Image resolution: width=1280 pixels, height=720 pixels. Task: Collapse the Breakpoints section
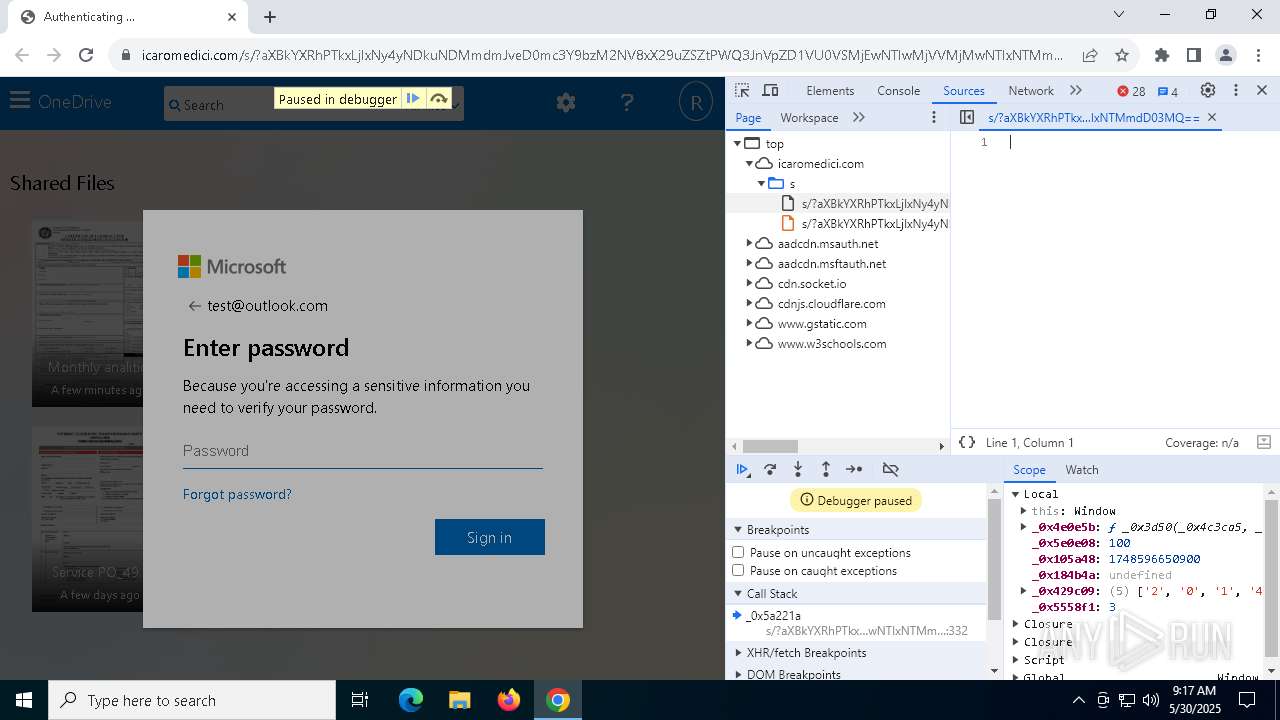(x=738, y=529)
